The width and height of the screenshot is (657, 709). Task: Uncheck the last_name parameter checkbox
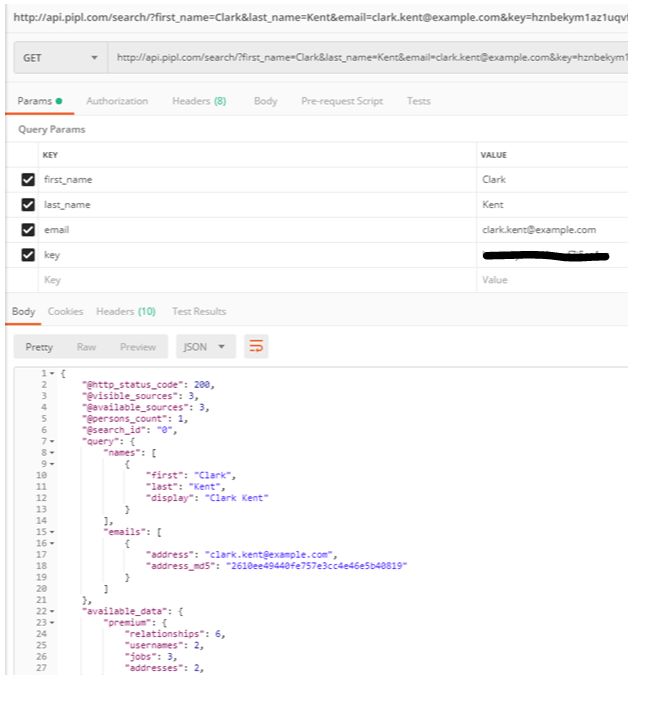(x=28, y=205)
